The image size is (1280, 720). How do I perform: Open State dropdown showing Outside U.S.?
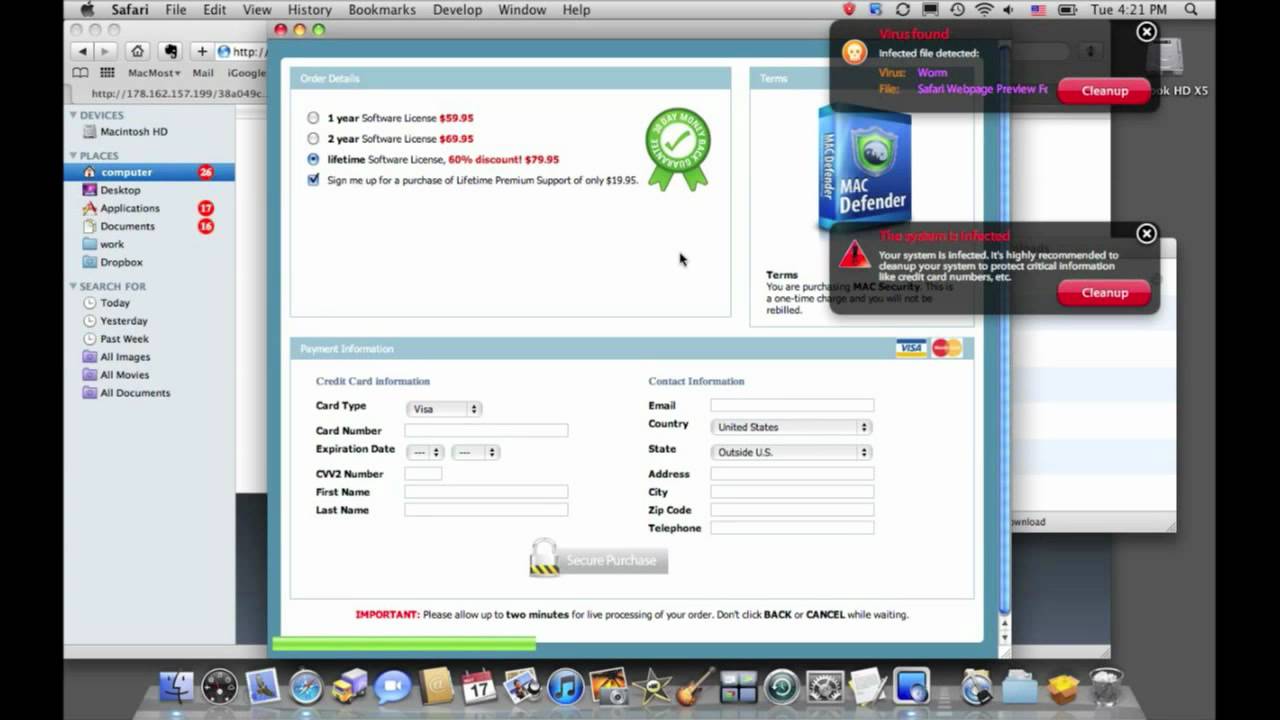click(791, 452)
